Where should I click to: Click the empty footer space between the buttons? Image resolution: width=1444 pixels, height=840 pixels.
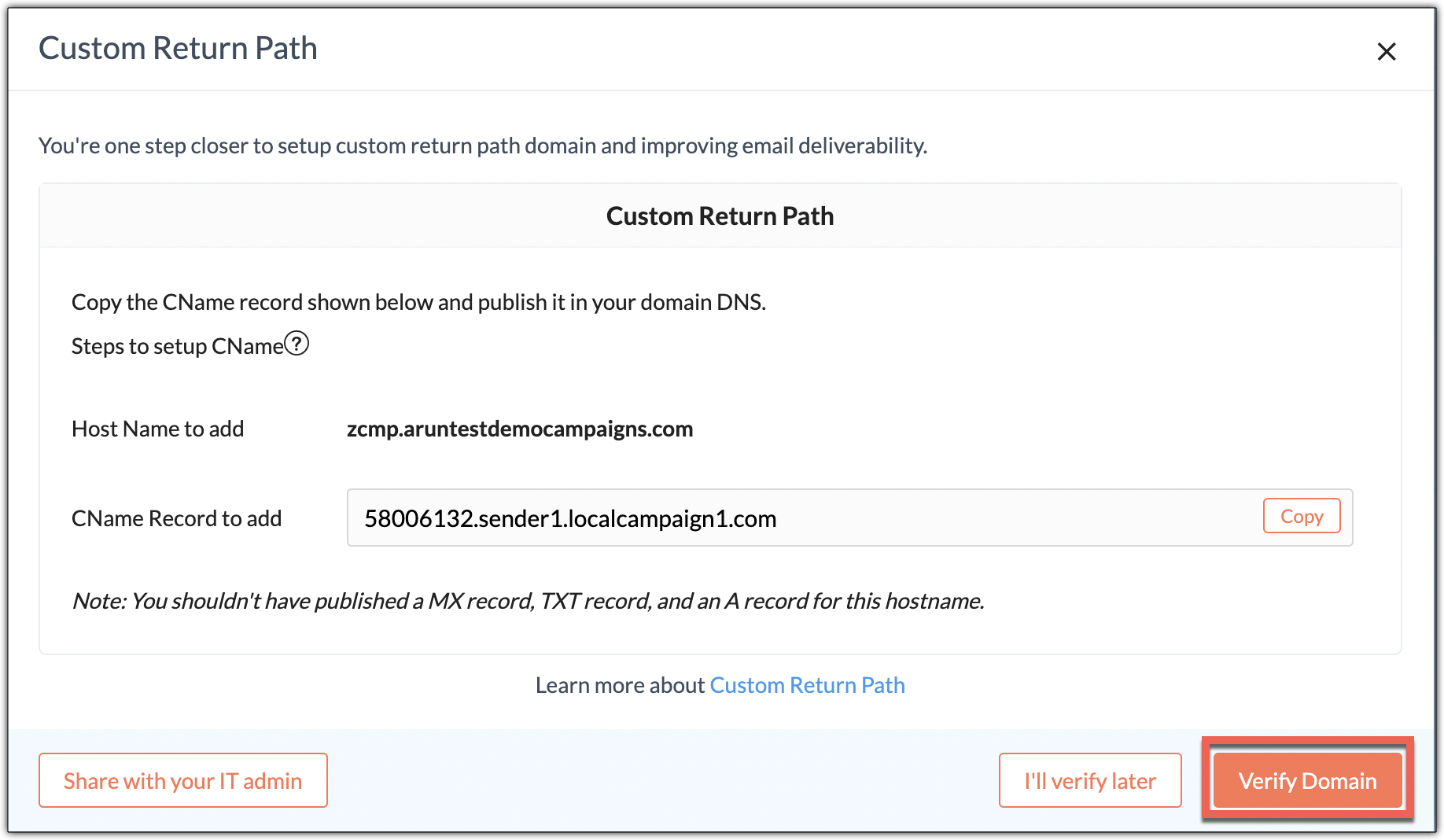[661, 780]
